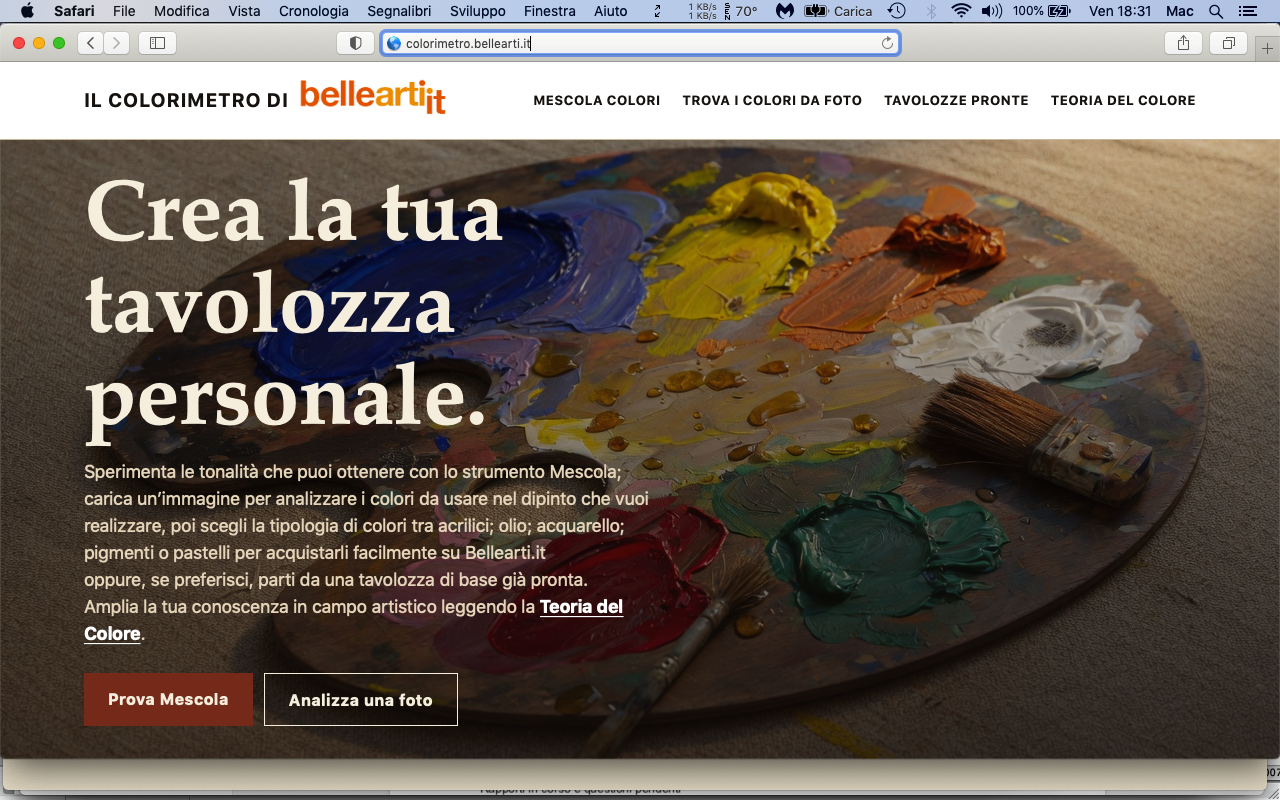Image resolution: width=1280 pixels, height=800 pixels.
Task: Click the clock showing Ven 18:31
Action: (x=1120, y=11)
